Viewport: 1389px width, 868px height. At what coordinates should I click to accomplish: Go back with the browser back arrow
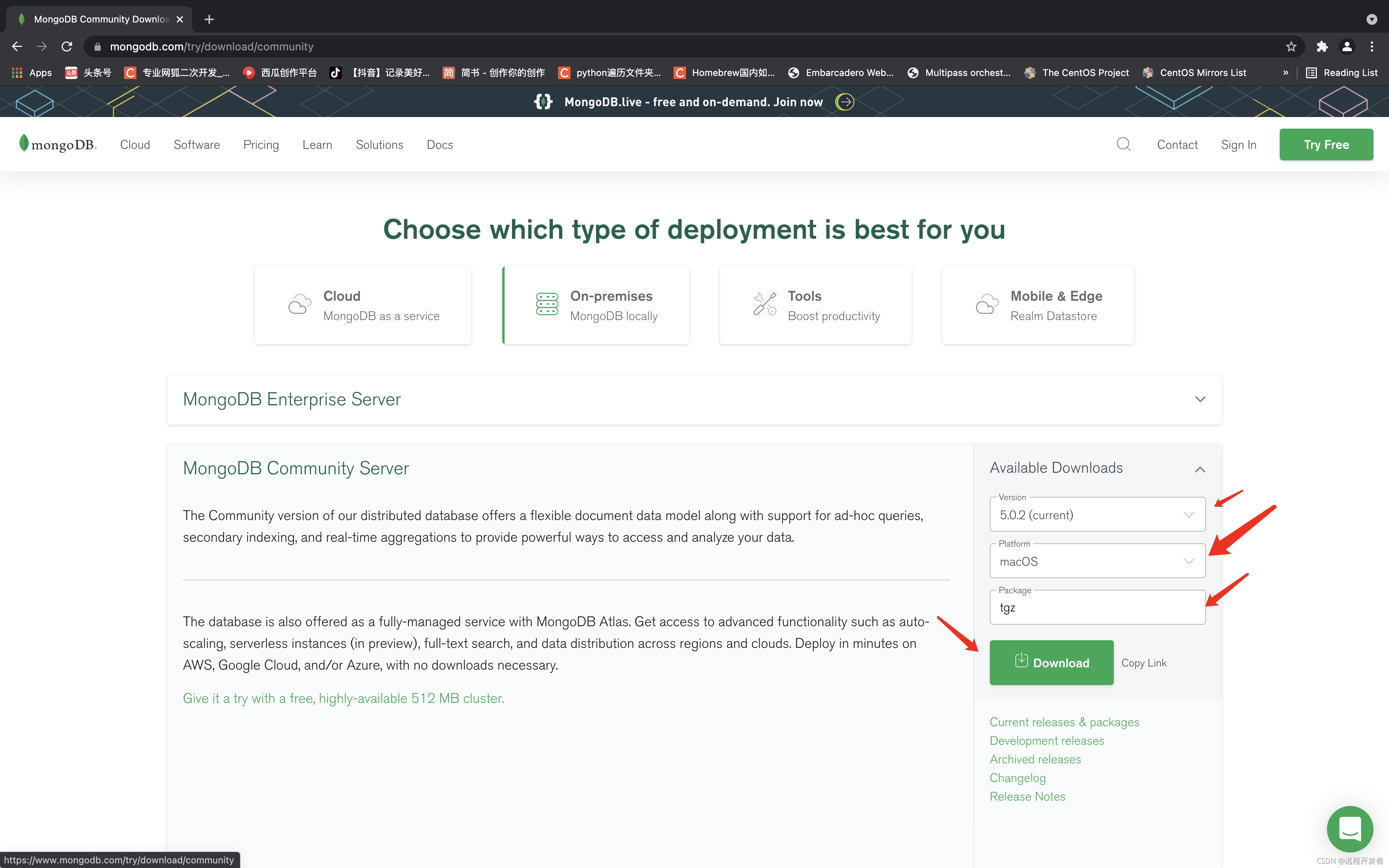pyautogui.click(x=17, y=46)
